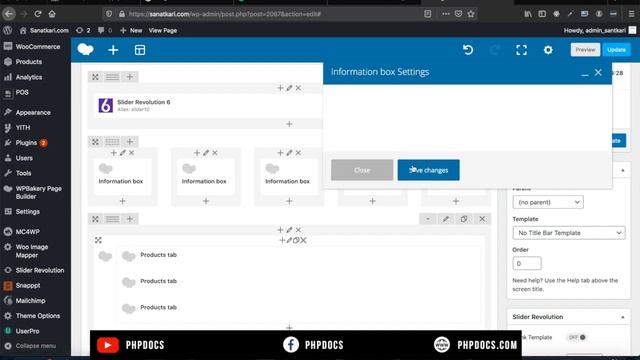Edit the Products tab row pencil icon

click(446, 219)
